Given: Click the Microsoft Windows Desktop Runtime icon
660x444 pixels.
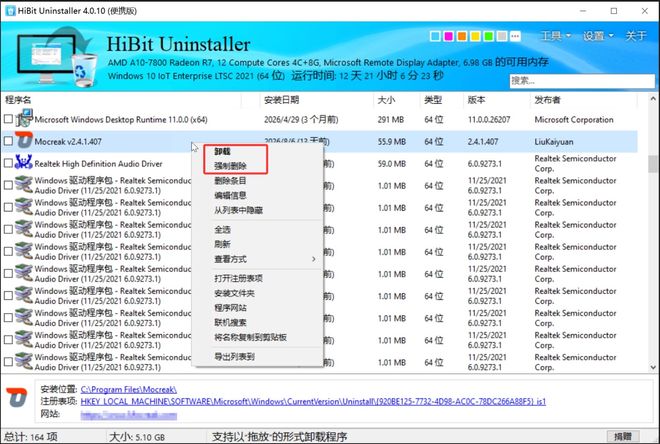Looking at the screenshot, I should [24, 118].
